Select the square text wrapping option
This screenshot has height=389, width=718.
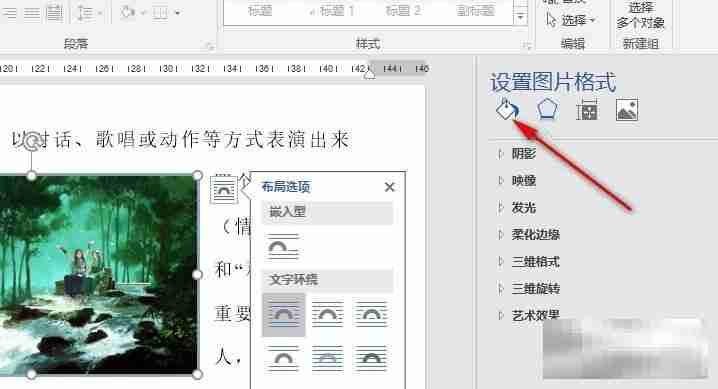(x=283, y=315)
